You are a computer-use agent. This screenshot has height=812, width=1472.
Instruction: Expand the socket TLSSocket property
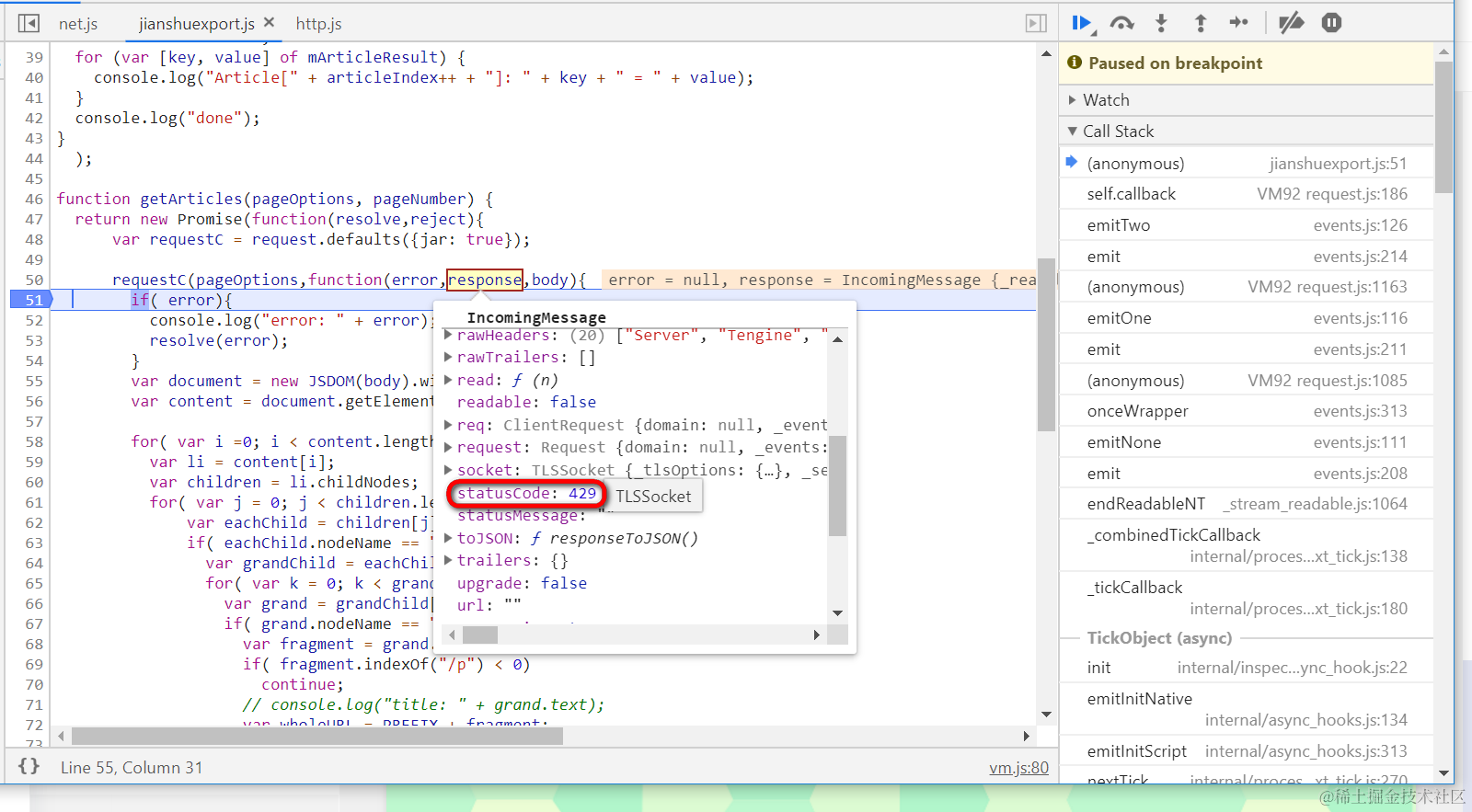click(x=449, y=470)
